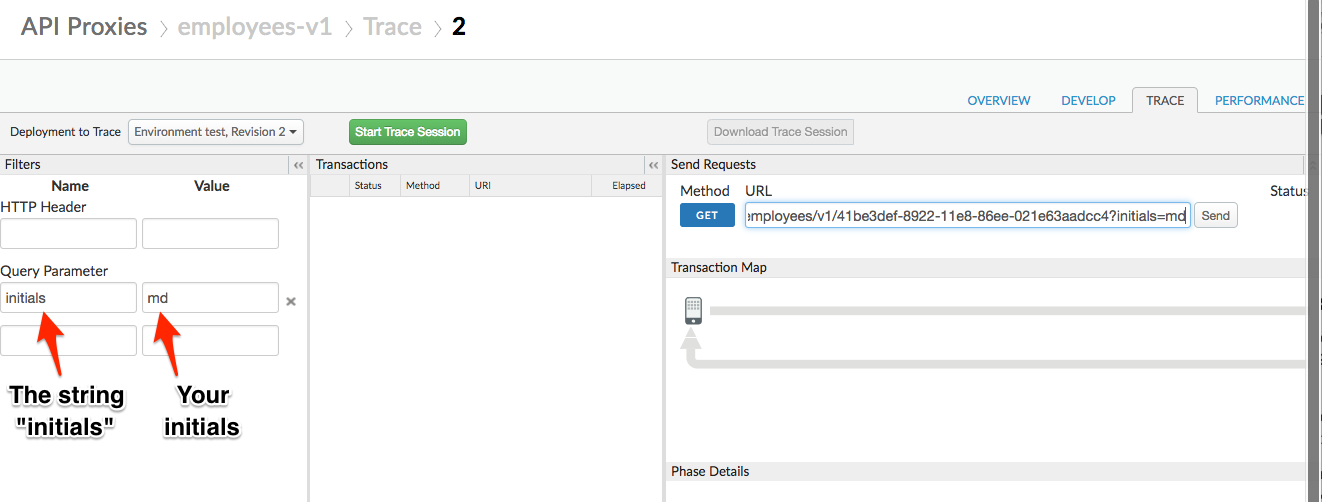This screenshot has width=1322, height=502.
Task: Click the Trace breadcrumb link
Action: tap(392, 27)
